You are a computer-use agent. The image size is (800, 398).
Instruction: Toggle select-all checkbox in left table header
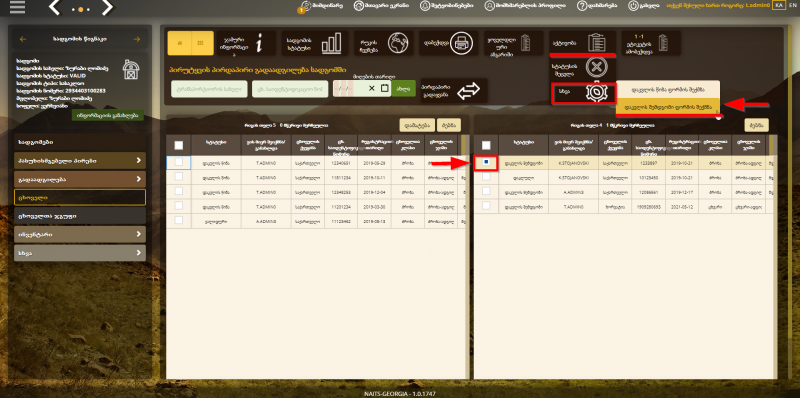[179, 145]
